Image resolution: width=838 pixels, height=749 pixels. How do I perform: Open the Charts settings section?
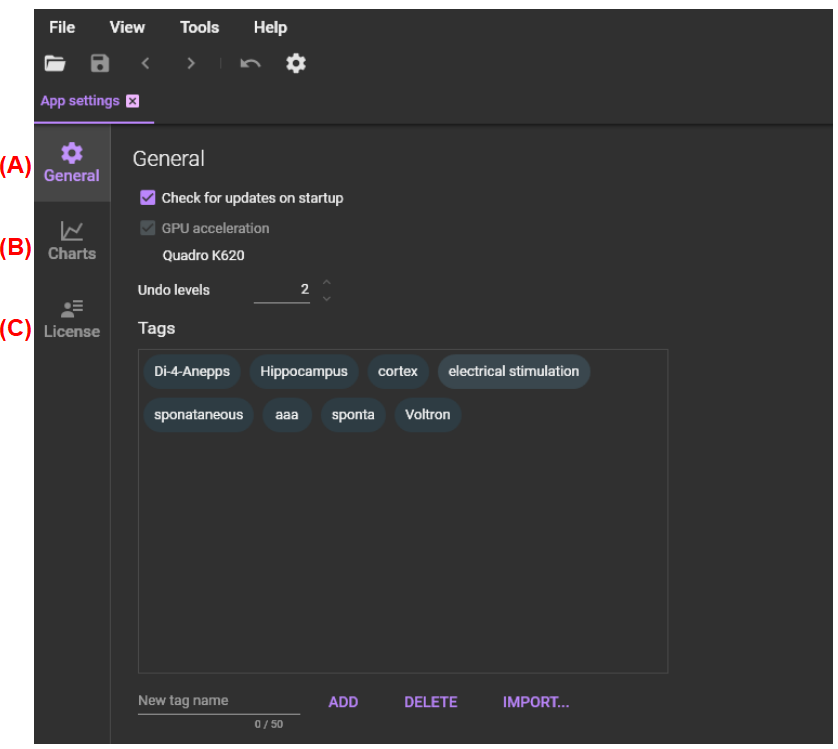(72, 241)
